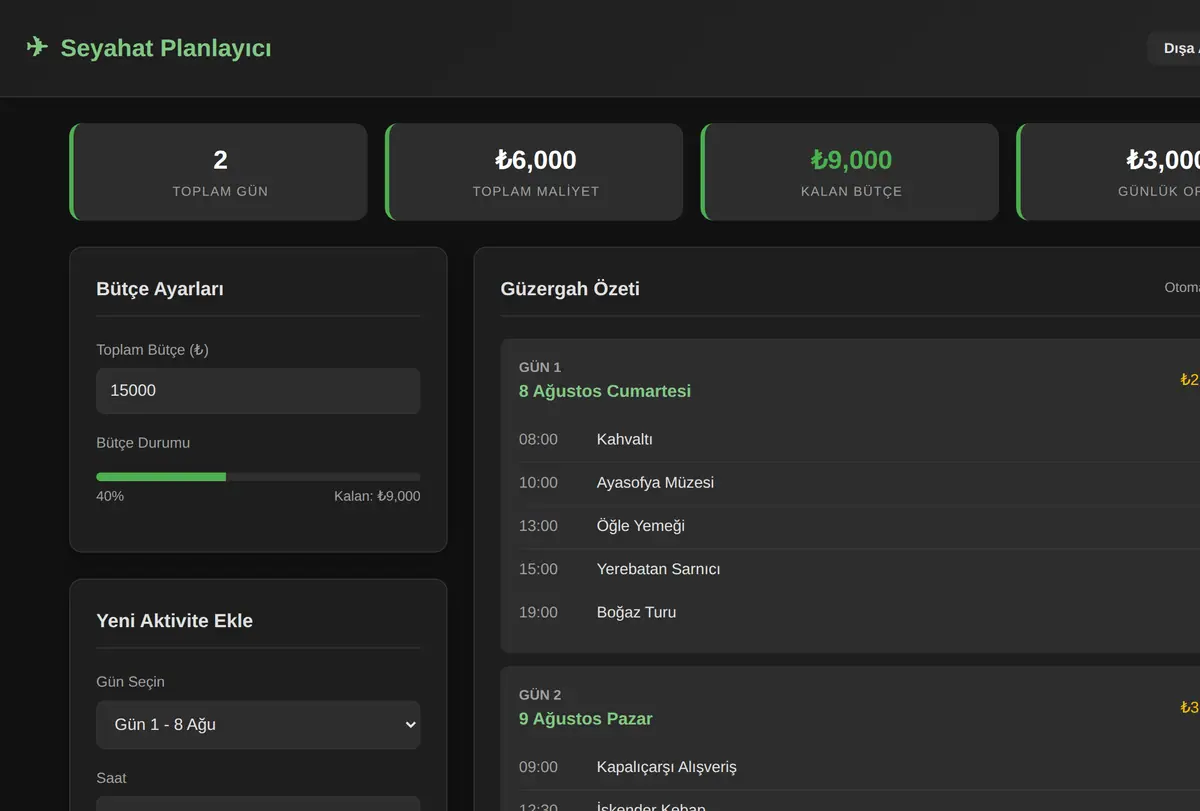
Task: Click the Seyahat Planlayıcı title
Action: (x=166, y=48)
